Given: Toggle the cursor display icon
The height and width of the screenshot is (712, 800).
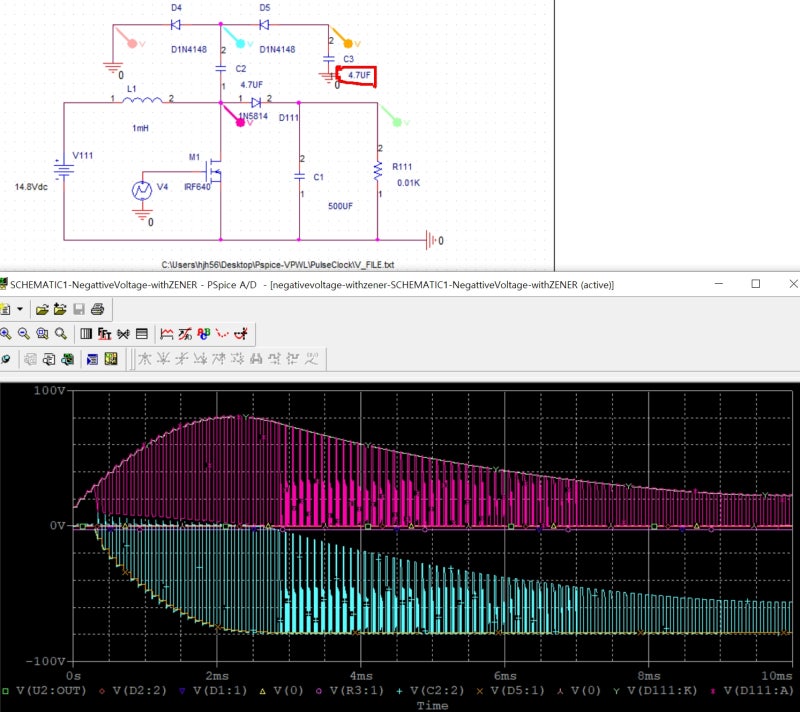Looking at the screenshot, I should point(240,333).
